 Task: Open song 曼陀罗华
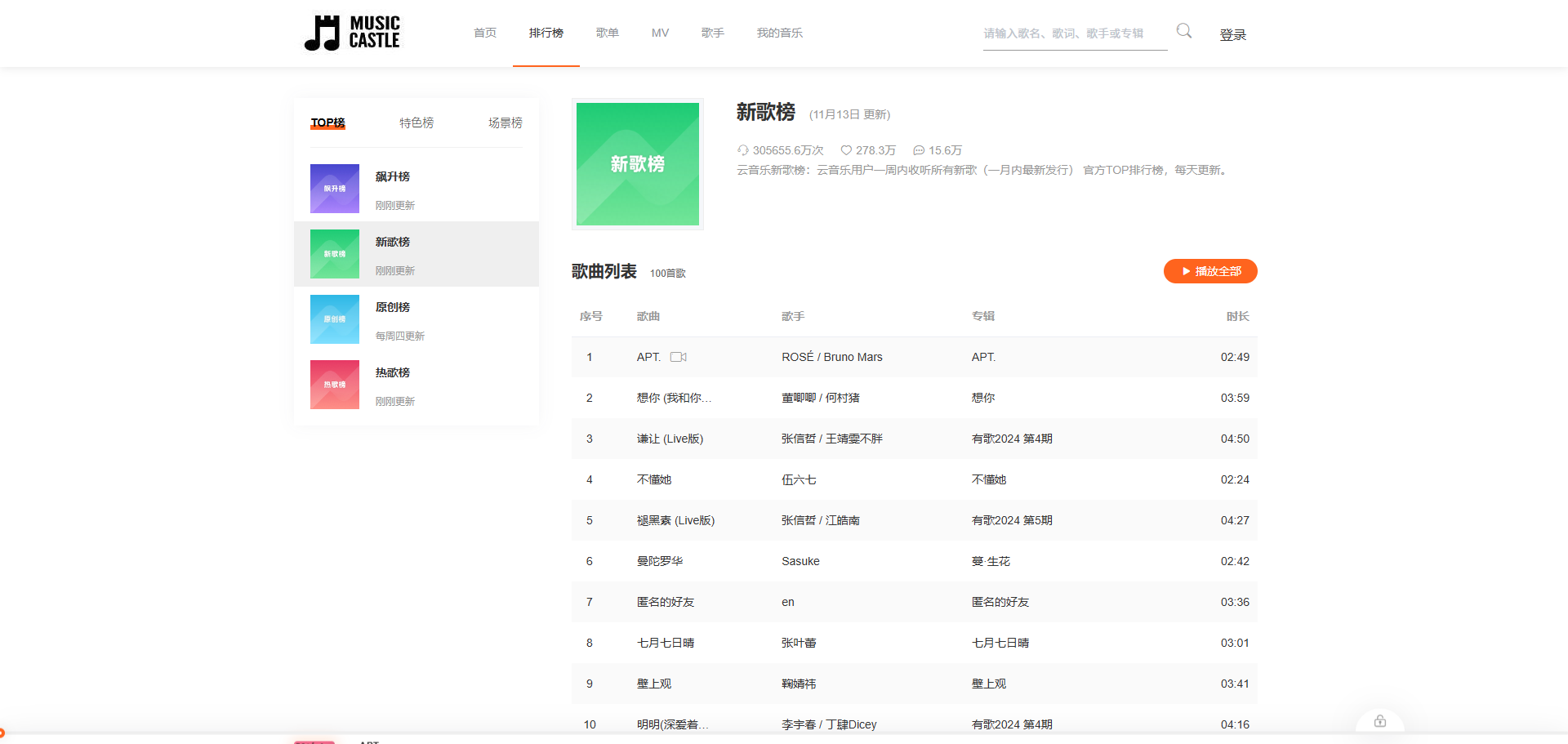tap(660, 561)
